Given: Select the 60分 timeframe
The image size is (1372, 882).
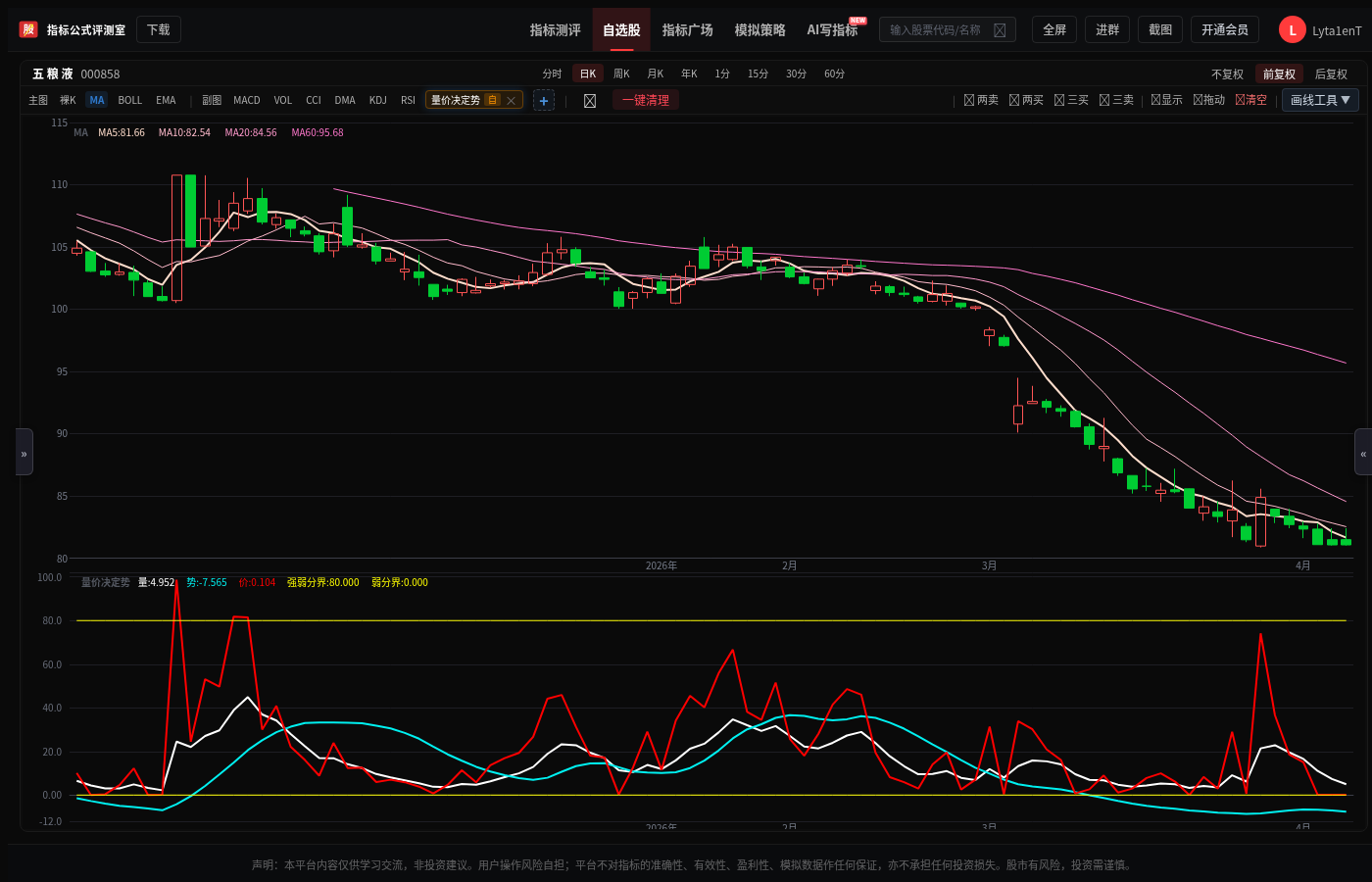Looking at the screenshot, I should pyautogui.click(x=834, y=74).
